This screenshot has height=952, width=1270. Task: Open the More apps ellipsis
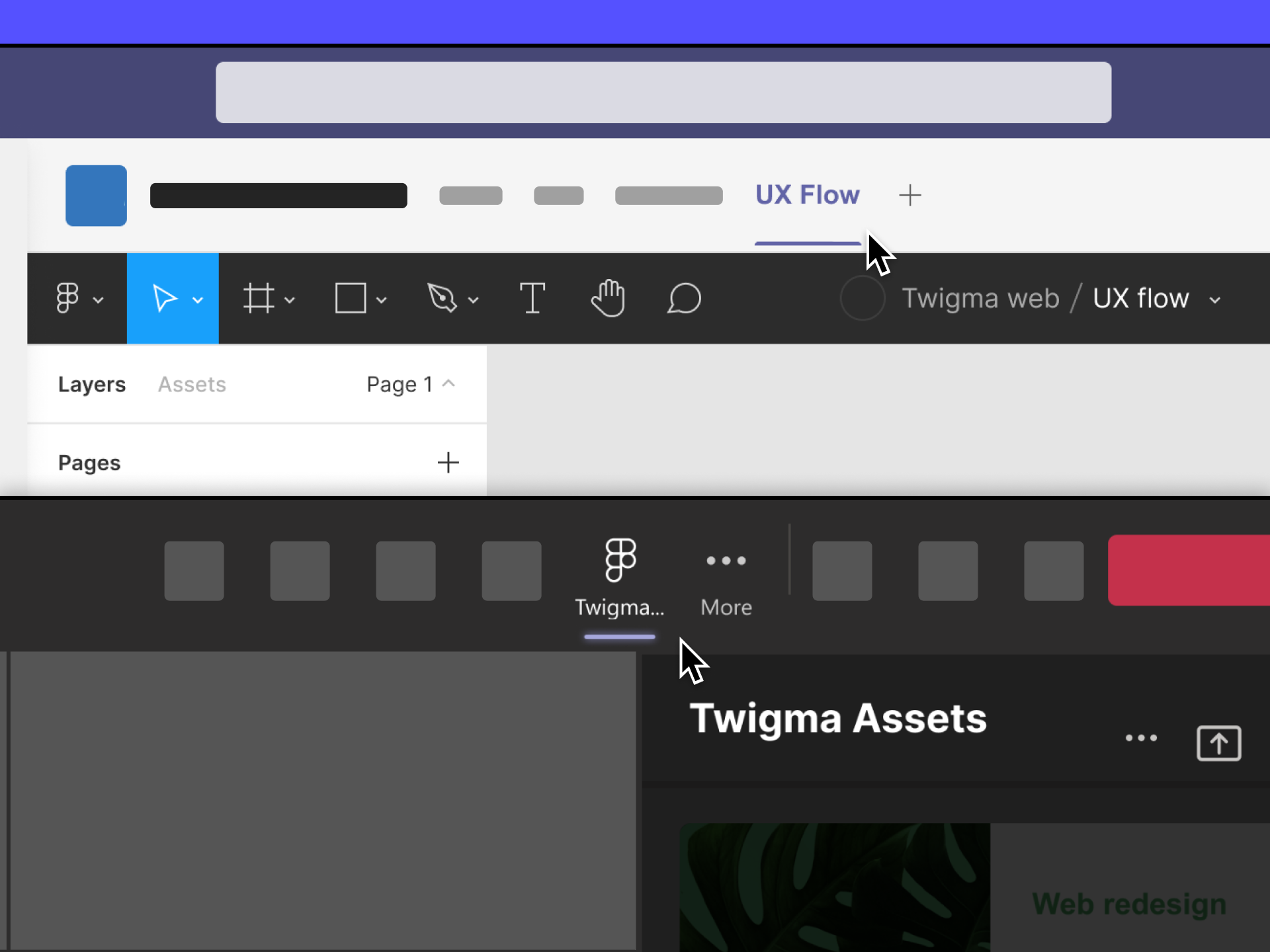click(726, 561)
